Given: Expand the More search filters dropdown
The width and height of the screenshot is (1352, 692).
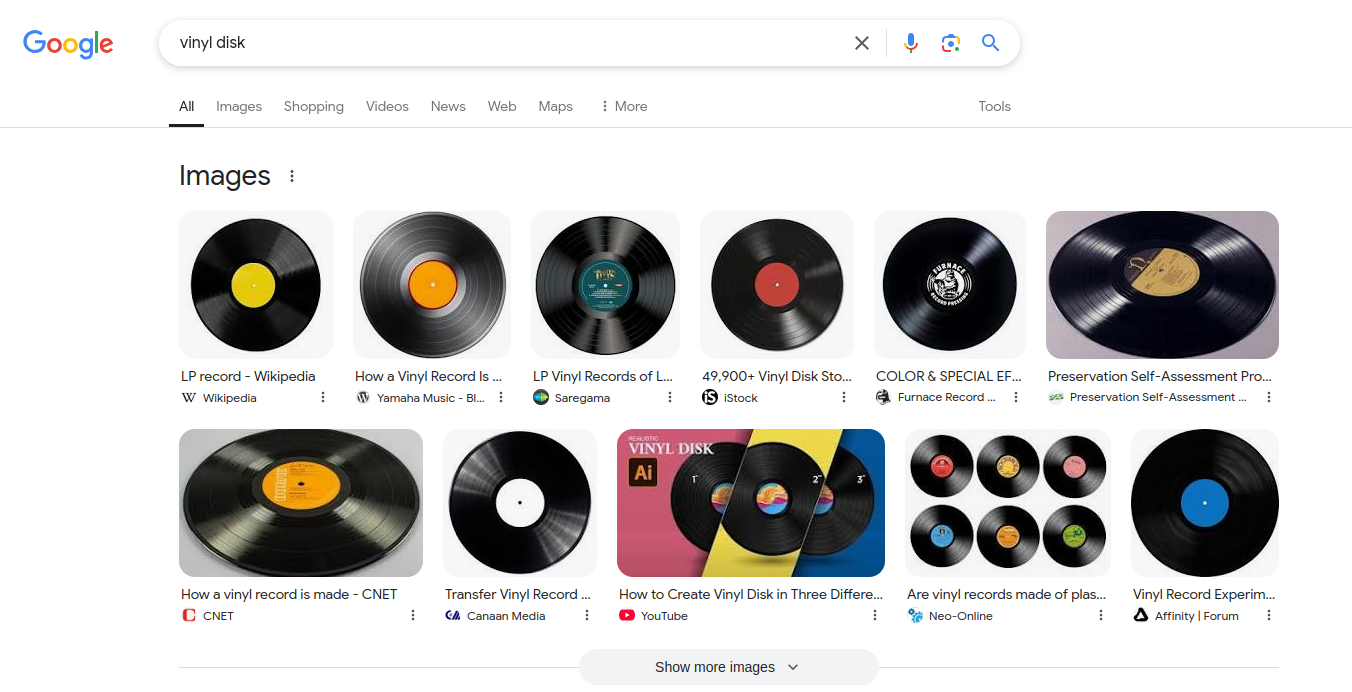Looking at the screenshot, I should point(623,106).
